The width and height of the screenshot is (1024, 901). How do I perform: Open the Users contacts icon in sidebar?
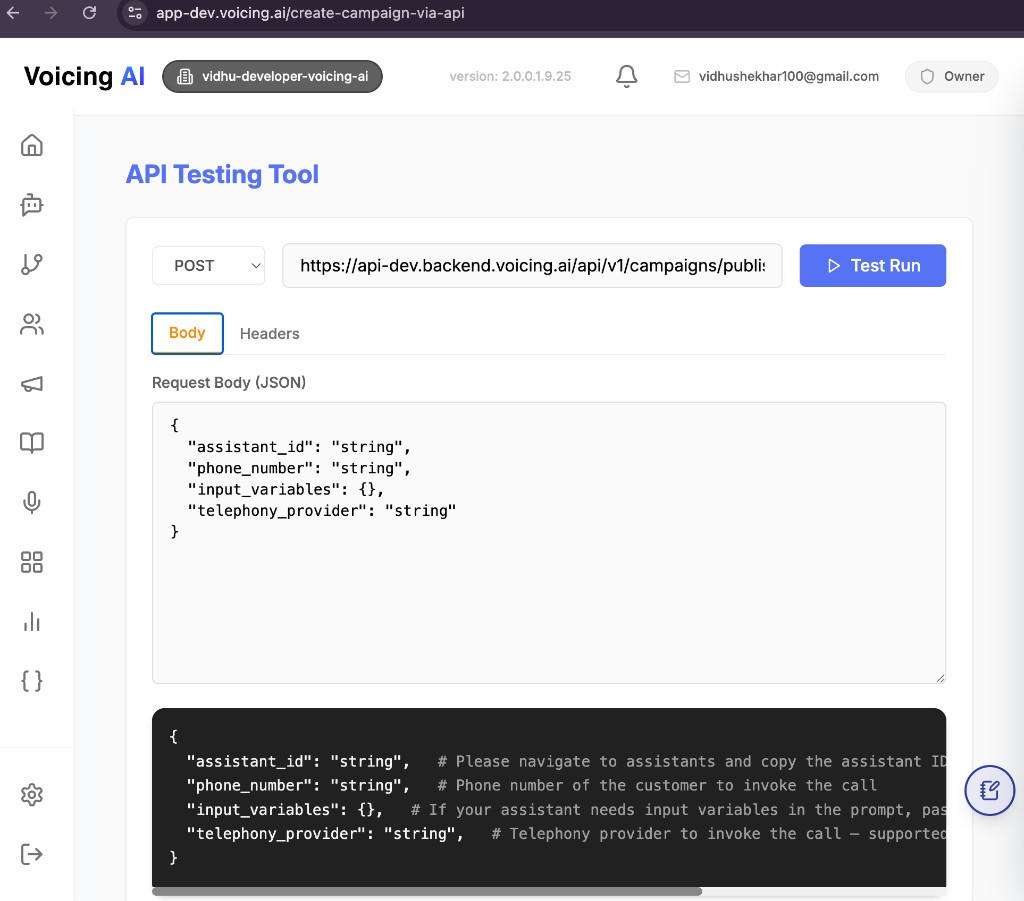[x=31, y=324]
